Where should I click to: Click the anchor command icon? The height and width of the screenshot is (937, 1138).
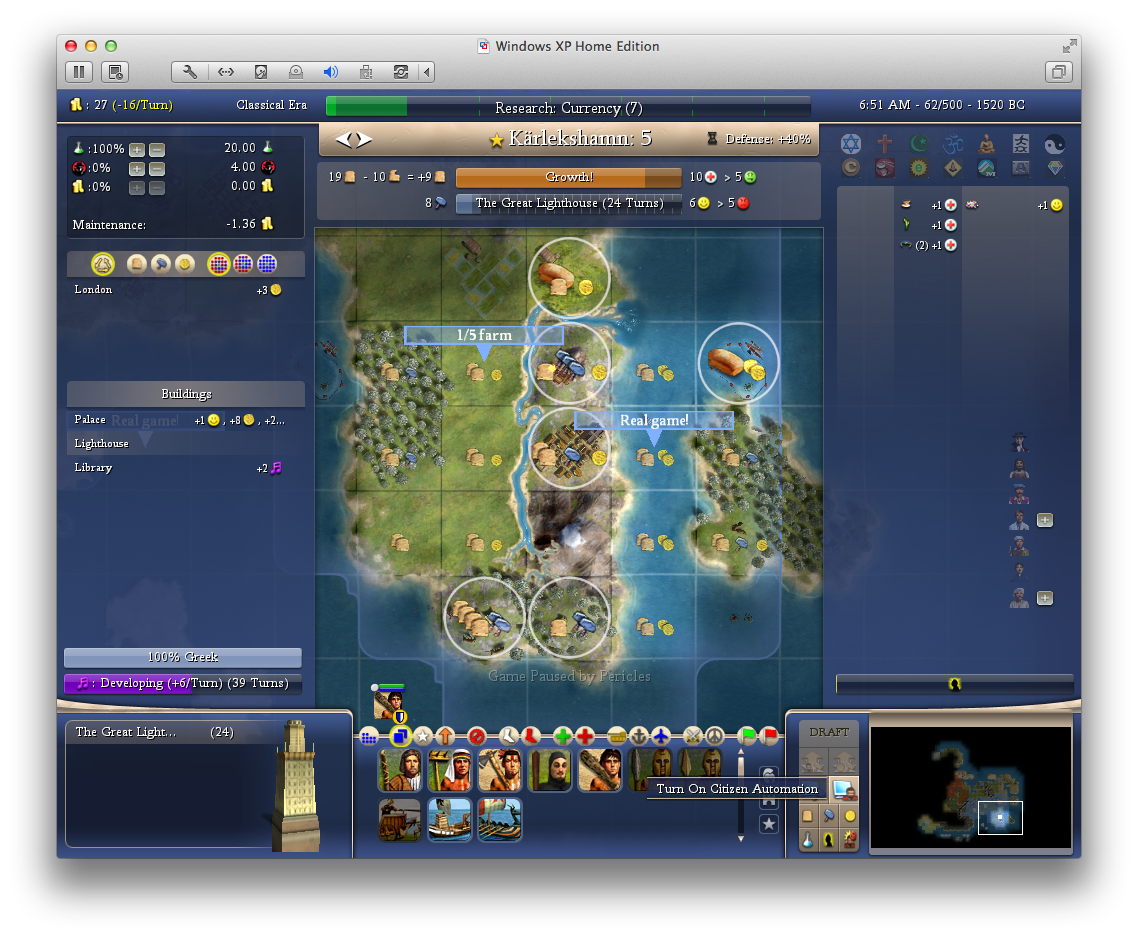click(639, 736)
